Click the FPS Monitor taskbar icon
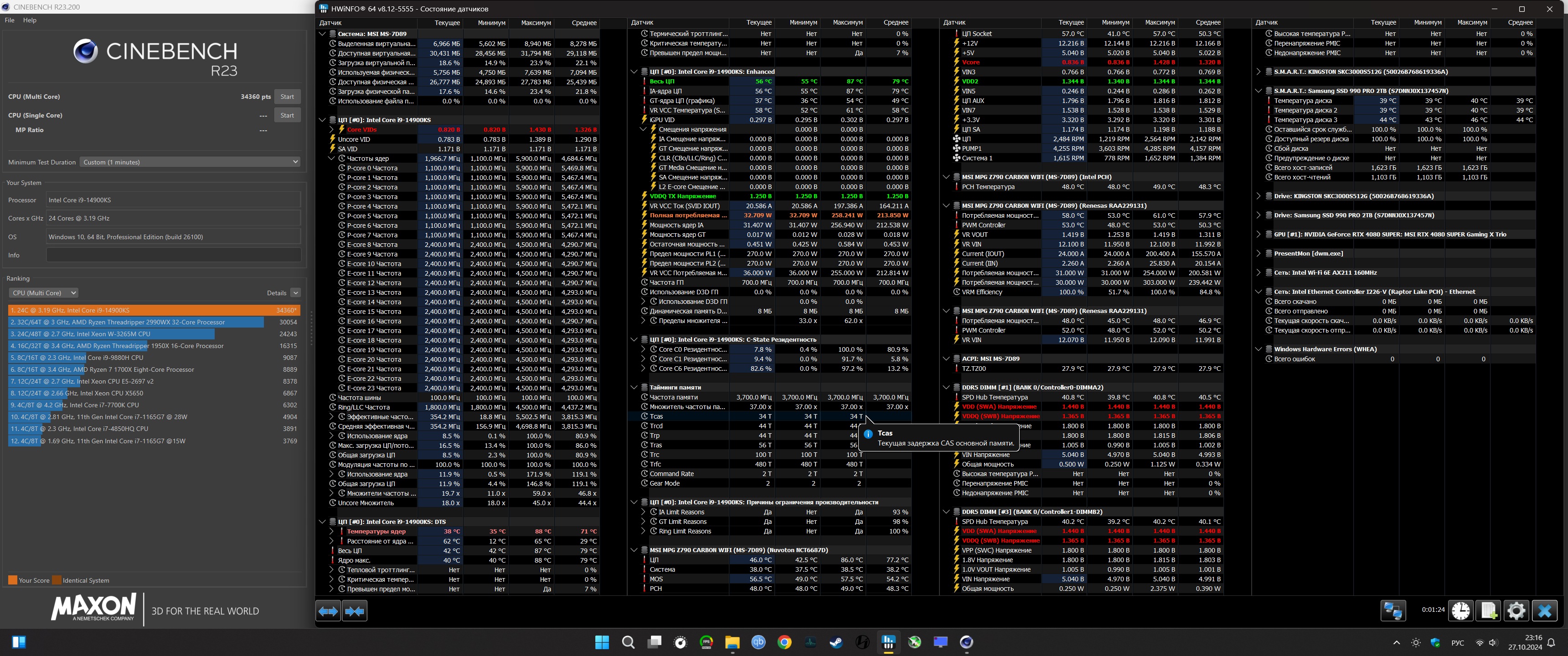 point(706,642)
